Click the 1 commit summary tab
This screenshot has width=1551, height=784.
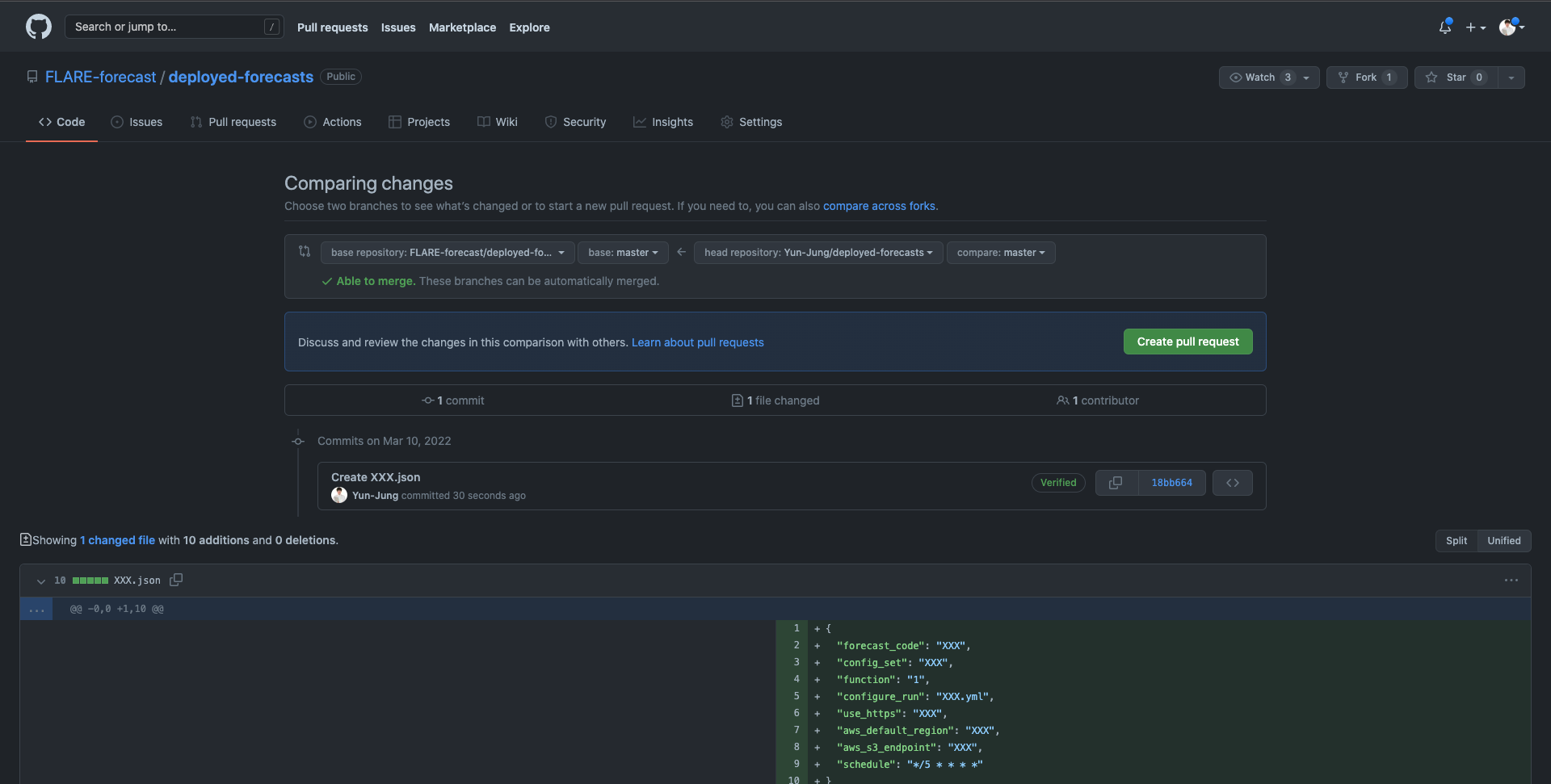pos(453,400)
